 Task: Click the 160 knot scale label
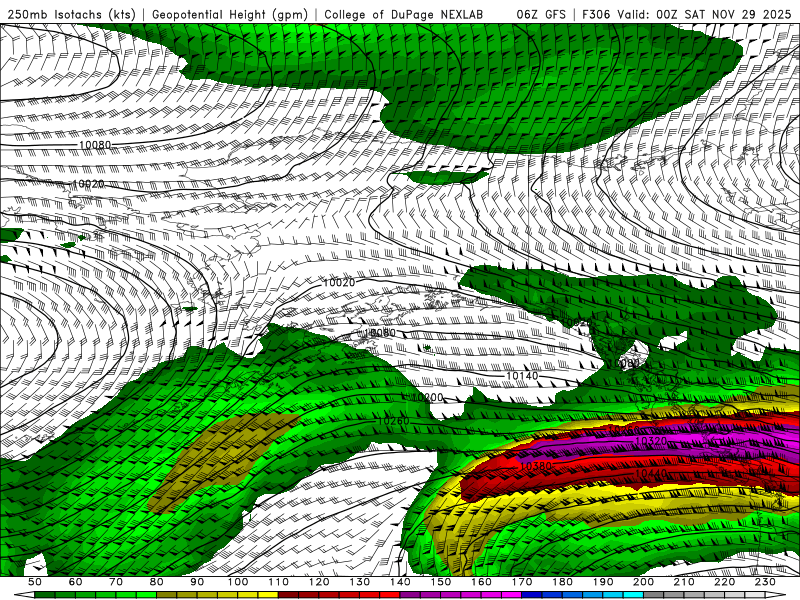coord(481,582)
